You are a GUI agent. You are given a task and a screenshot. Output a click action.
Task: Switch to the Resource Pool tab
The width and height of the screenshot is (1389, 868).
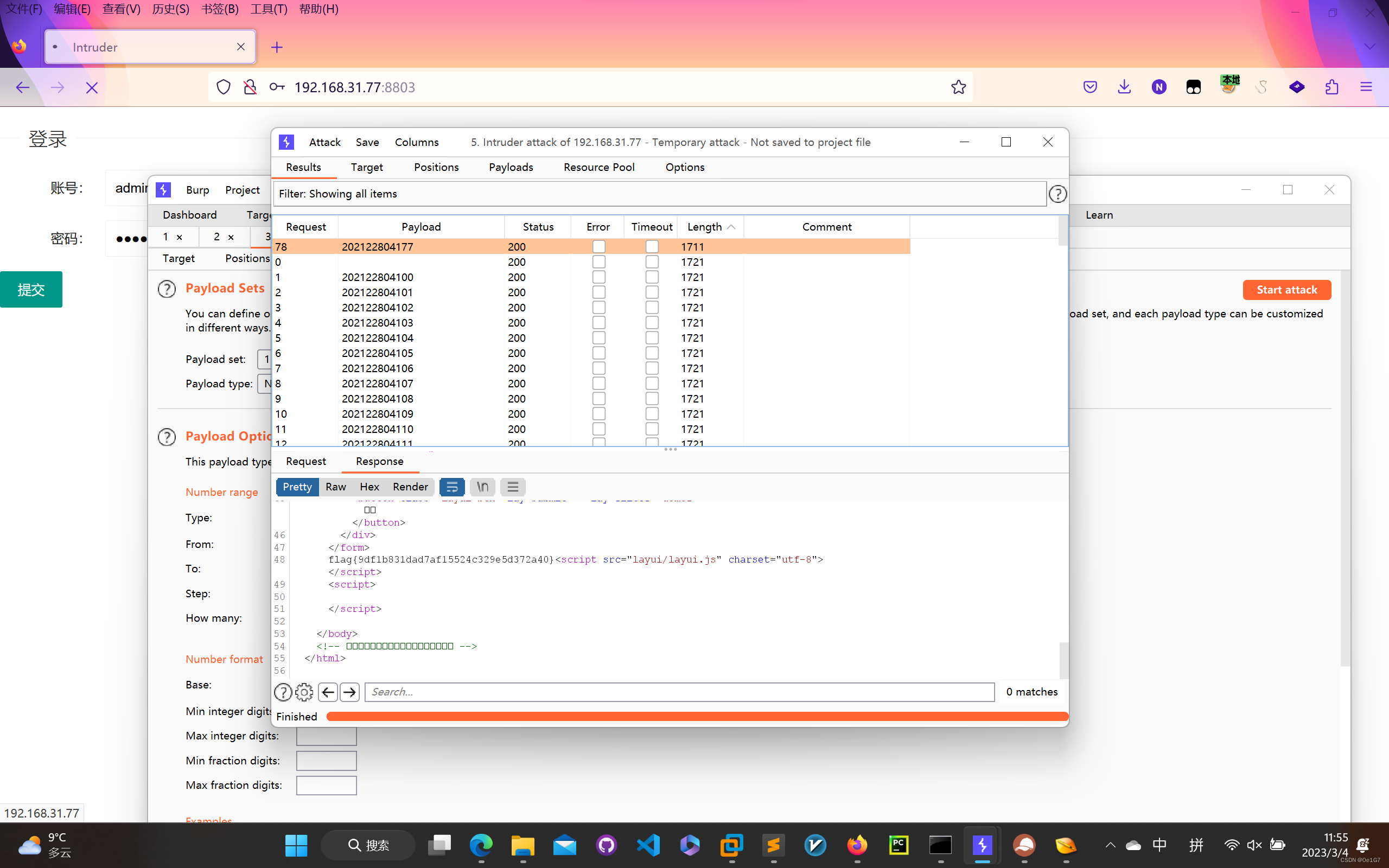tap(598, 167)
